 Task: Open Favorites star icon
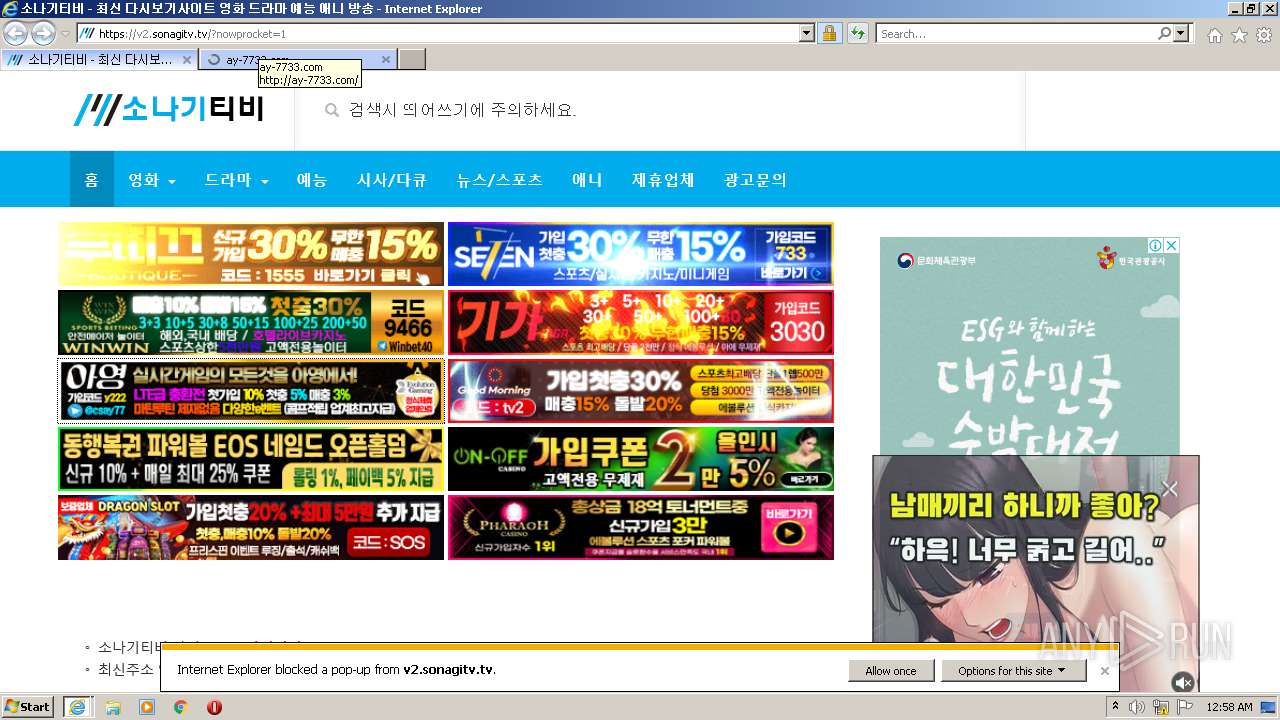pyautogui.click(x=1239, y=35)
